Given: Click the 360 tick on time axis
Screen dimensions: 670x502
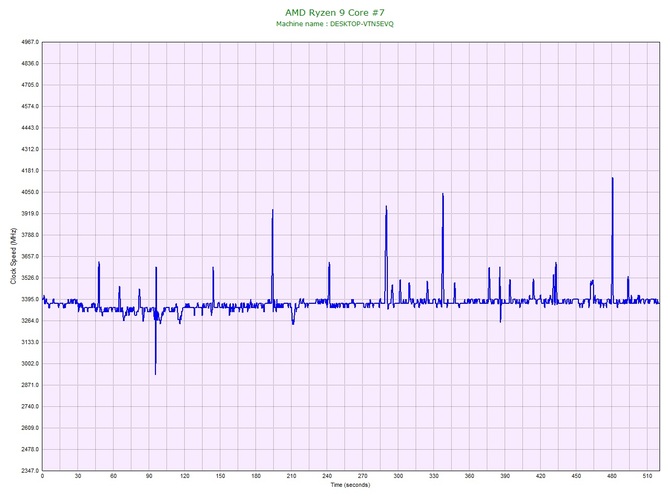Looking at the screenshot, I should tap(469, 476).
